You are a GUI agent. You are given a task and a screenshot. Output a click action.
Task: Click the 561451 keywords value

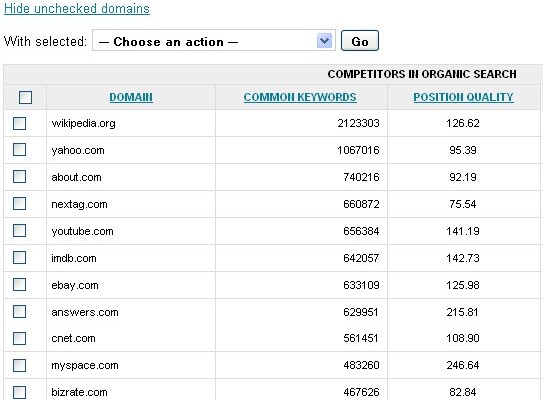point(361,338)
